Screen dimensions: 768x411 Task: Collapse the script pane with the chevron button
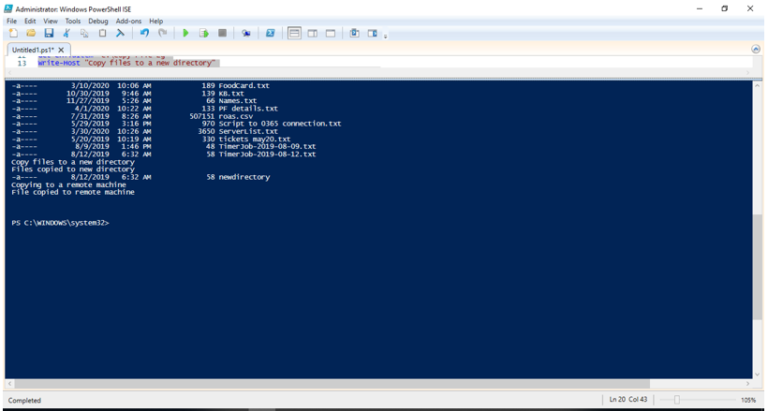(756, 49)
